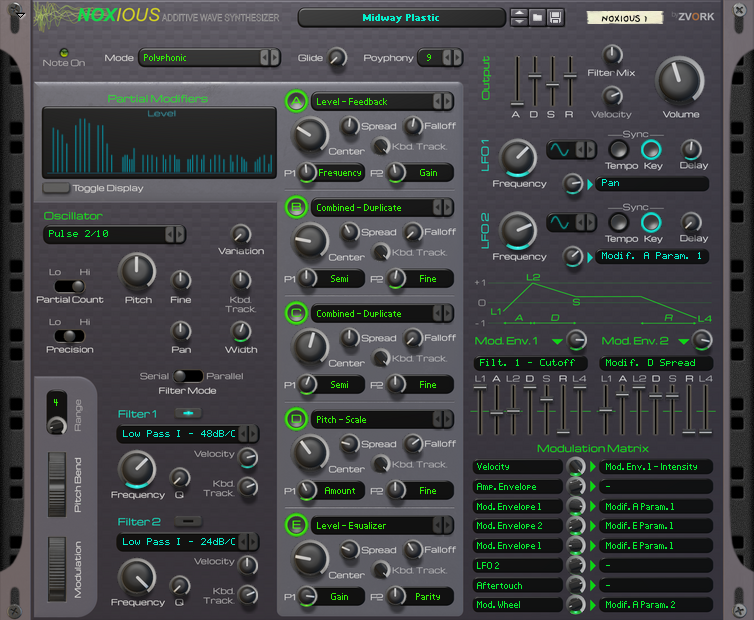Open Modifier D Pitch - Scale dropdown
This screenshot has height=620, width=754.
pyautogui.click(x=382, y=419)
